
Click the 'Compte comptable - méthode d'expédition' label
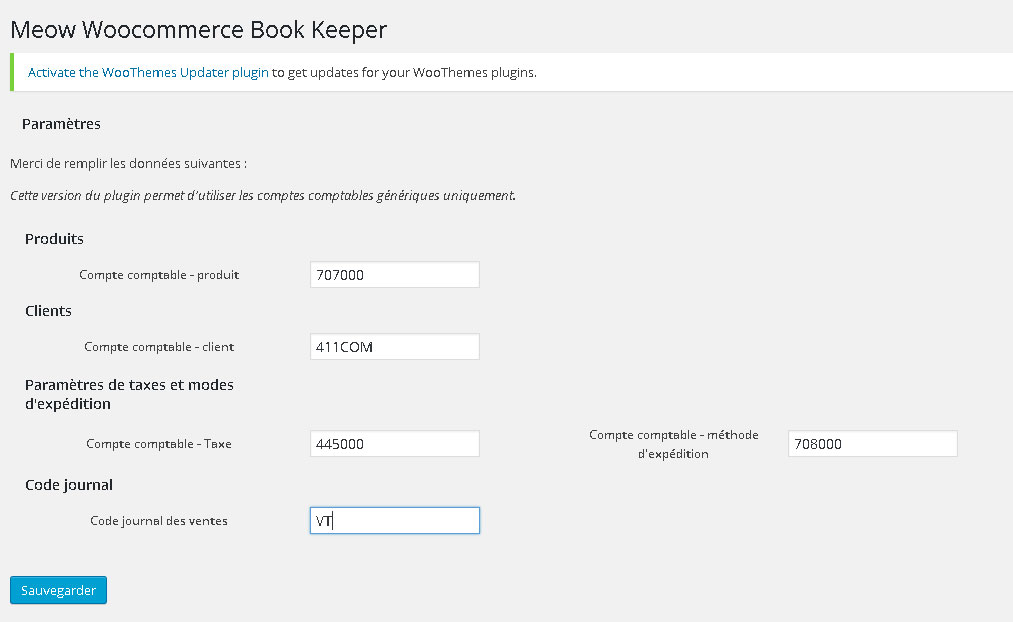point(673,444)
